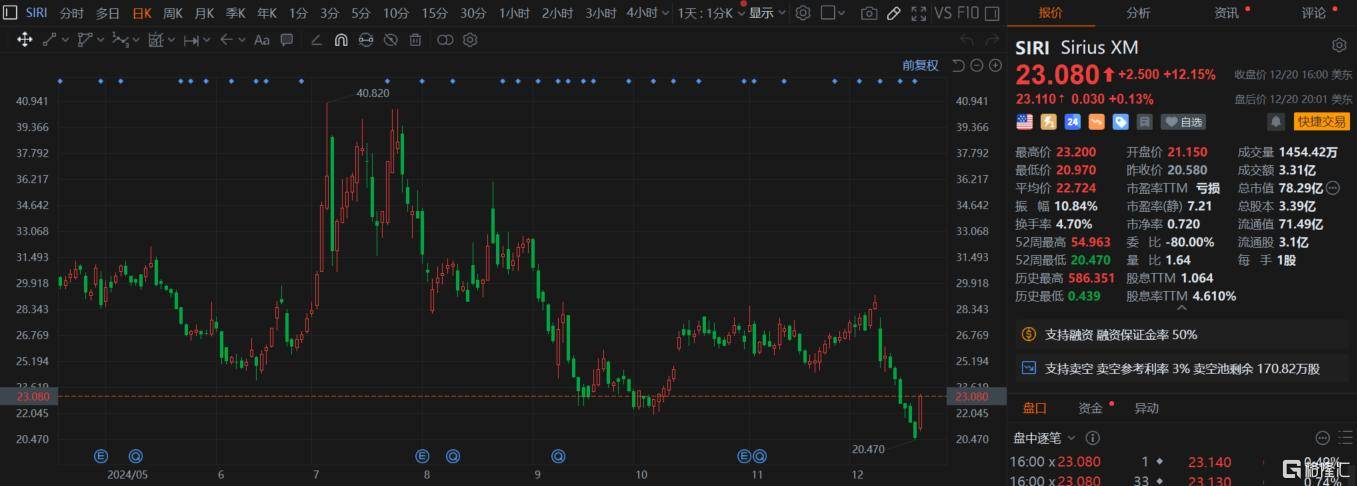
Task: Open quote panel settings gear
Action: pyautogui.click(x=1339, y=46)
